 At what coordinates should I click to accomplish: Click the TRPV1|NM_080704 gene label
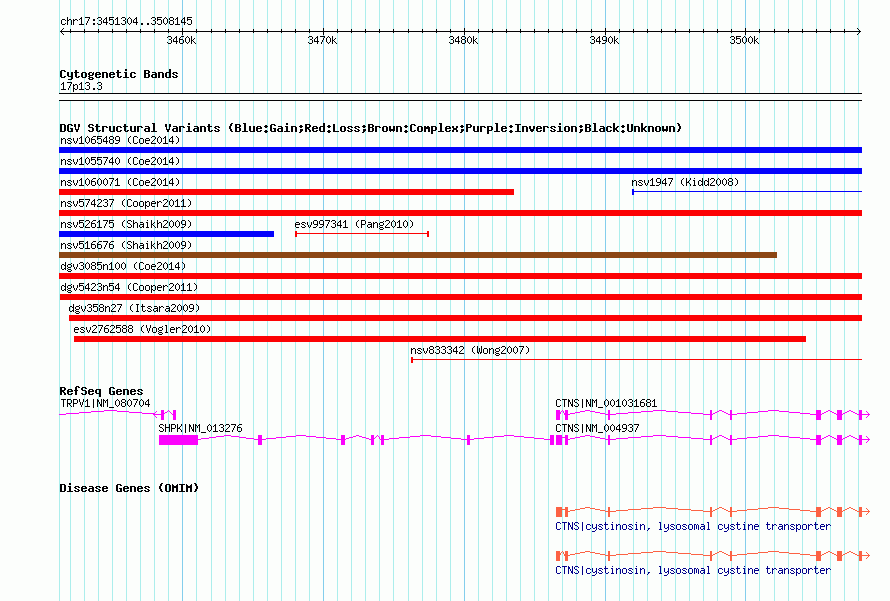105,404
